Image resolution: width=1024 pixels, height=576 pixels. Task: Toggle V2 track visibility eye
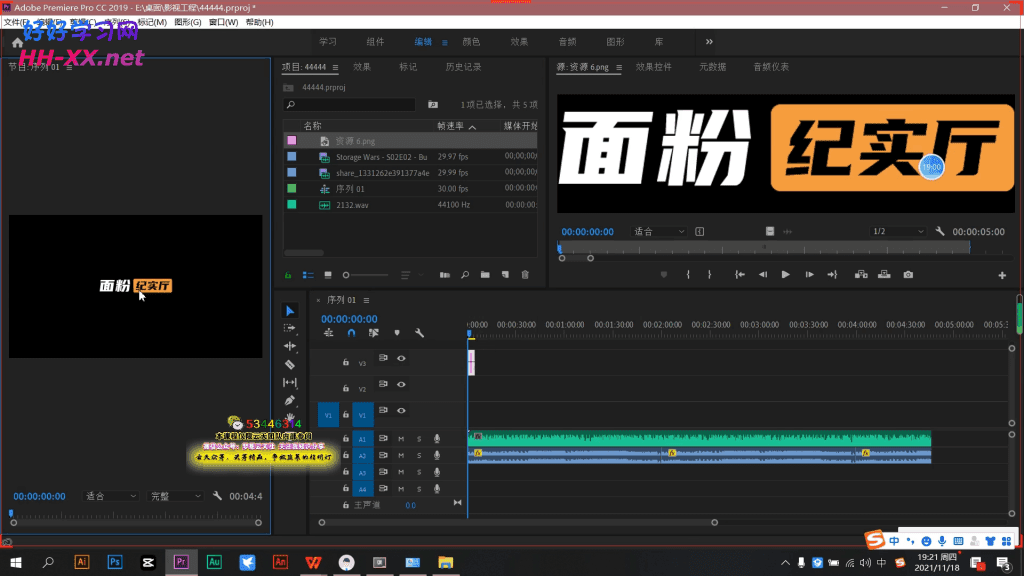[x=402, y=385]
